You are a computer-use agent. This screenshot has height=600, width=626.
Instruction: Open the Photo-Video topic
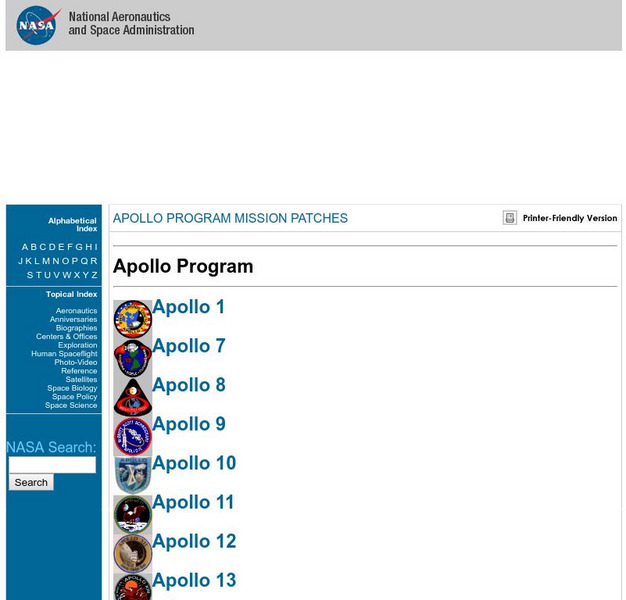pos(76,362)
